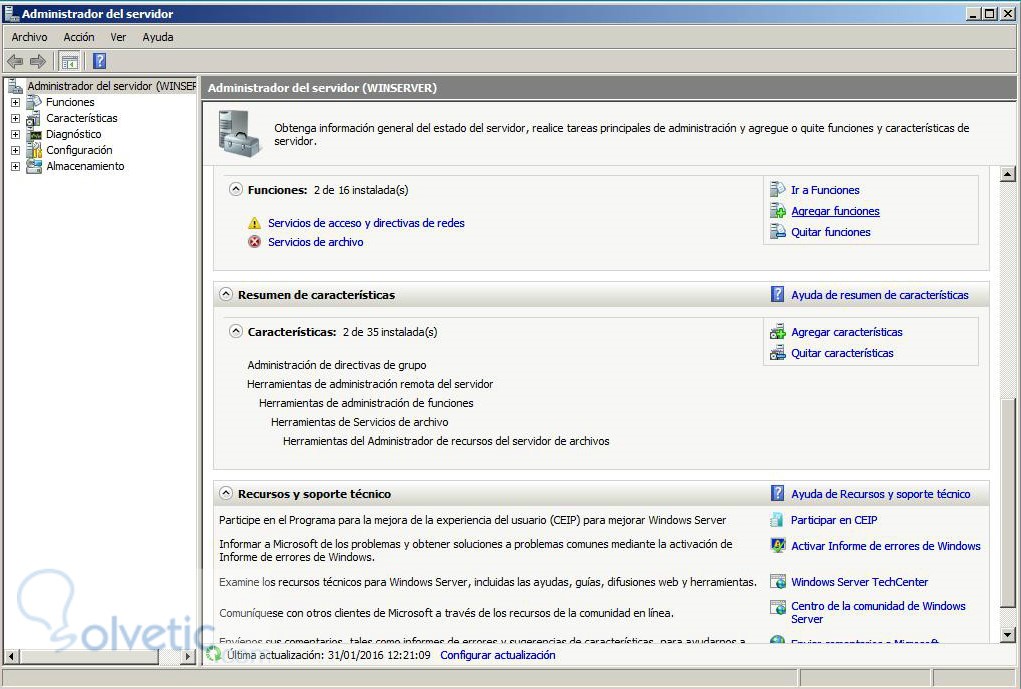1021x689 pixels.
Task: Click the red error icon beside Servicios de archivo
Action: click(255, 242)
